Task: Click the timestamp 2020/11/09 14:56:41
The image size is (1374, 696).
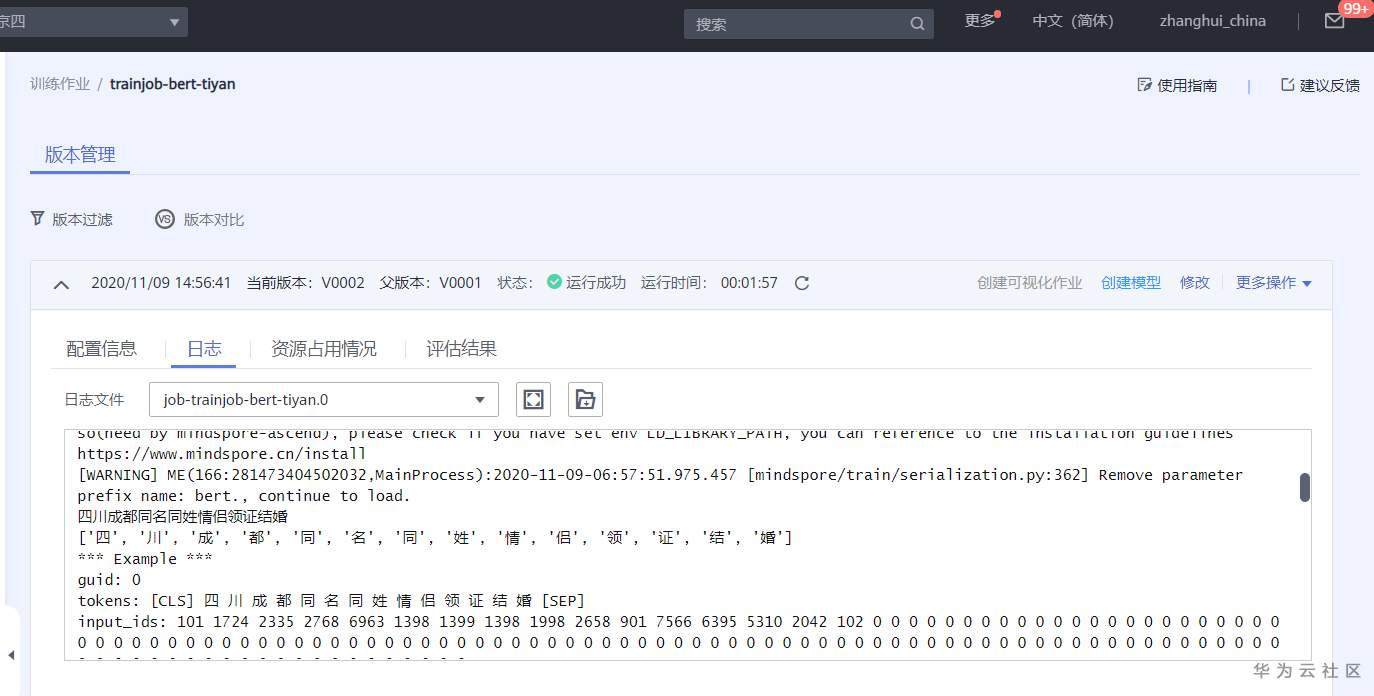Action: 161,283
